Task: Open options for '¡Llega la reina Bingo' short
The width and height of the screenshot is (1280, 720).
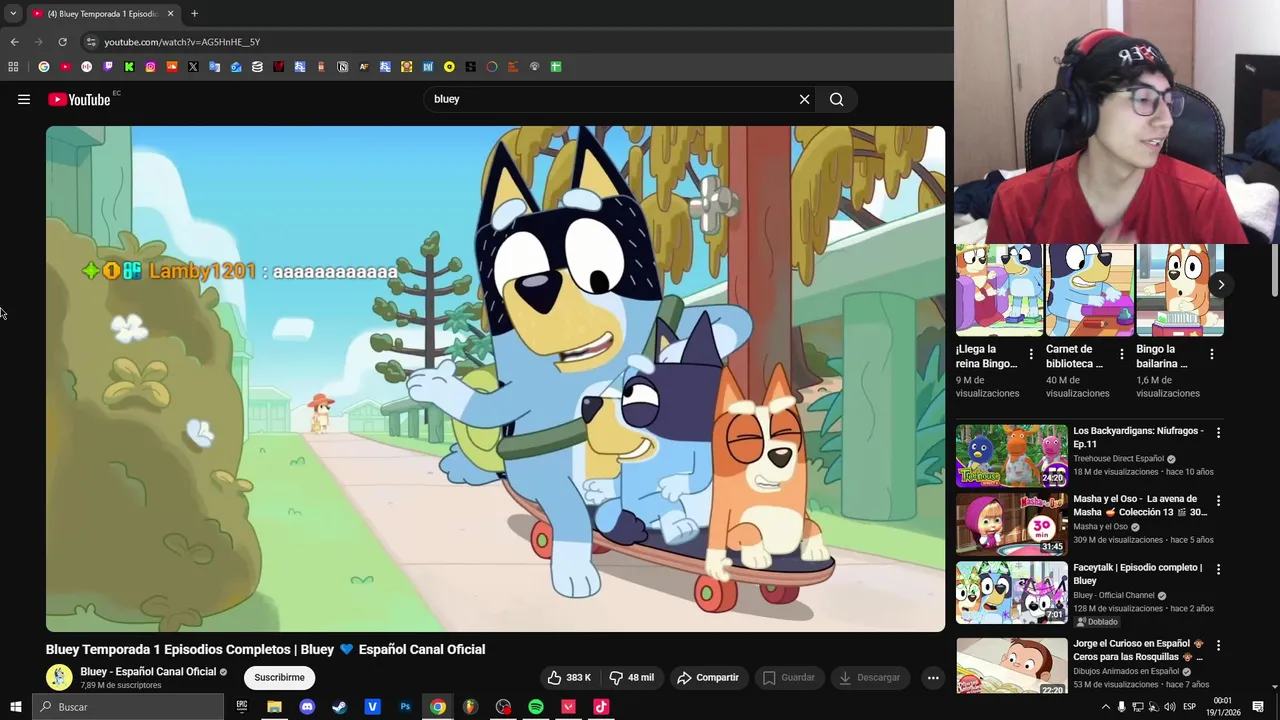Action: (x=1031, y=354)
